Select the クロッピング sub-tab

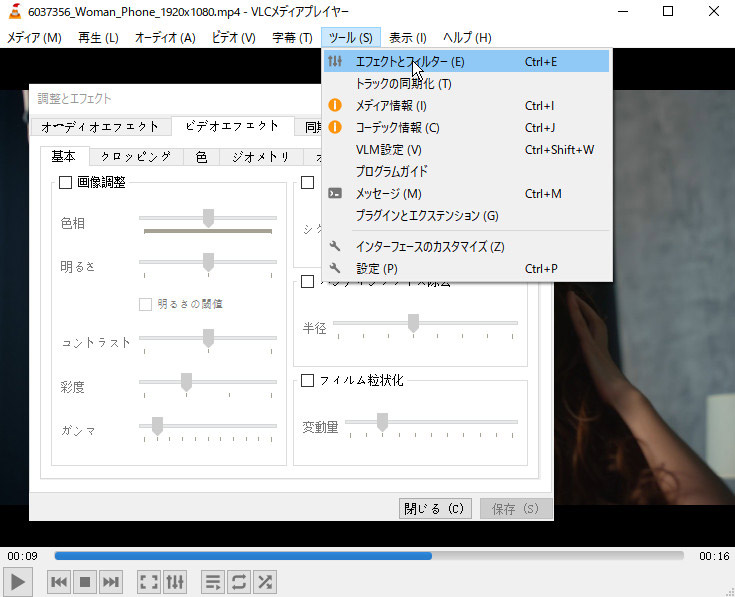[x=136, y=157]
